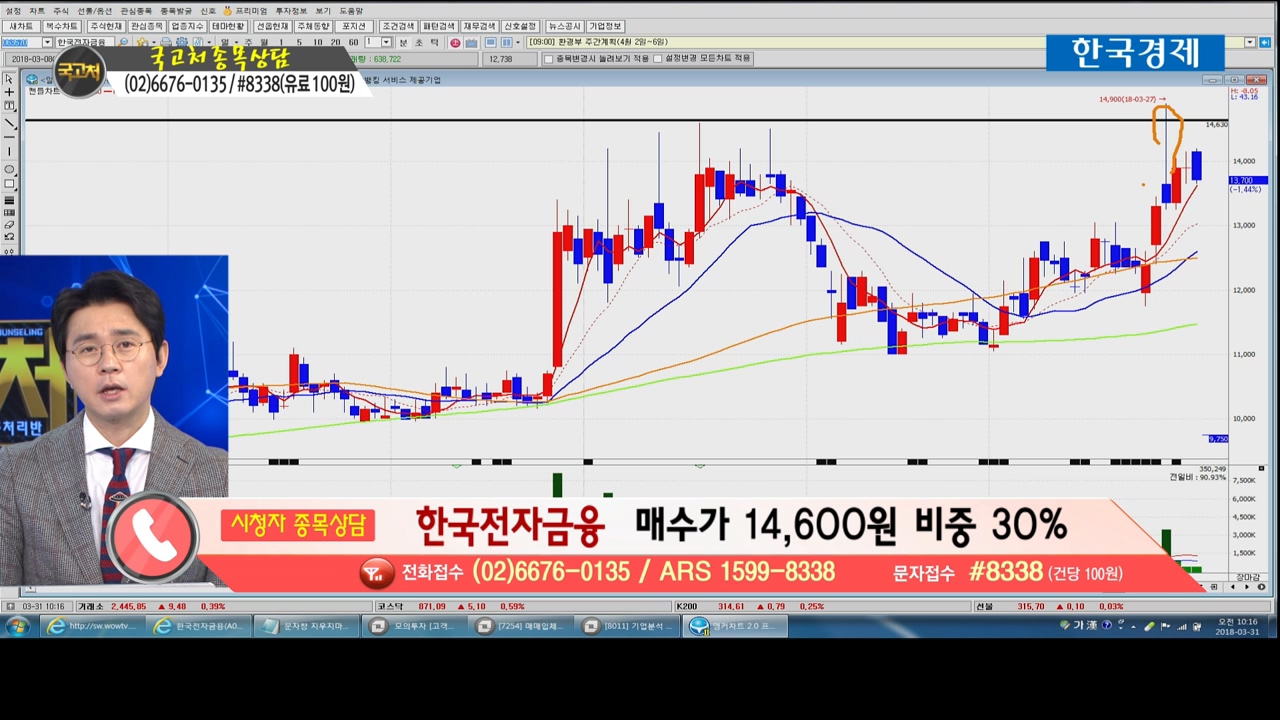Select the crosshair cursor tool

coord(9,93)
